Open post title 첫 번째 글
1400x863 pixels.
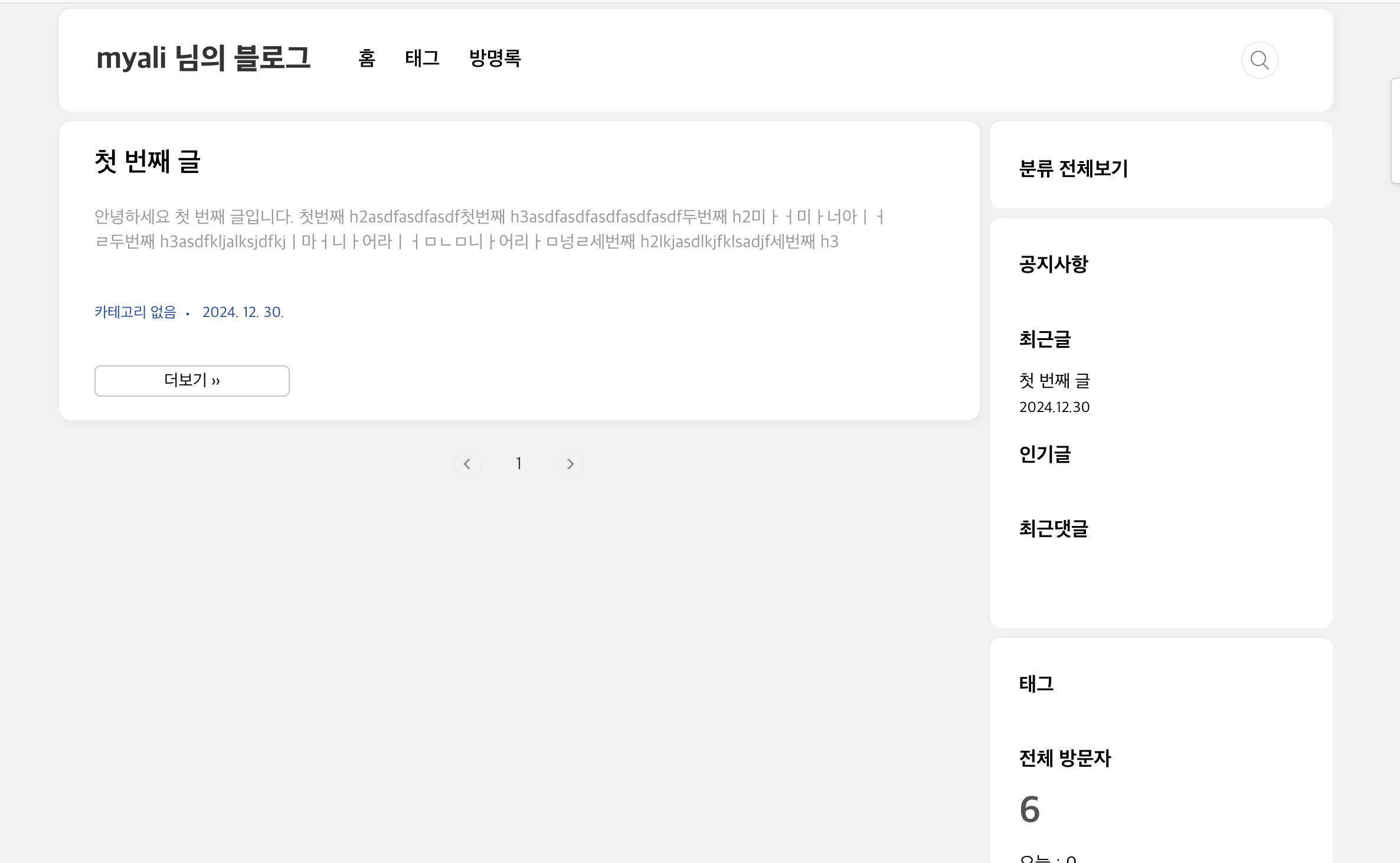click(148, 161)
